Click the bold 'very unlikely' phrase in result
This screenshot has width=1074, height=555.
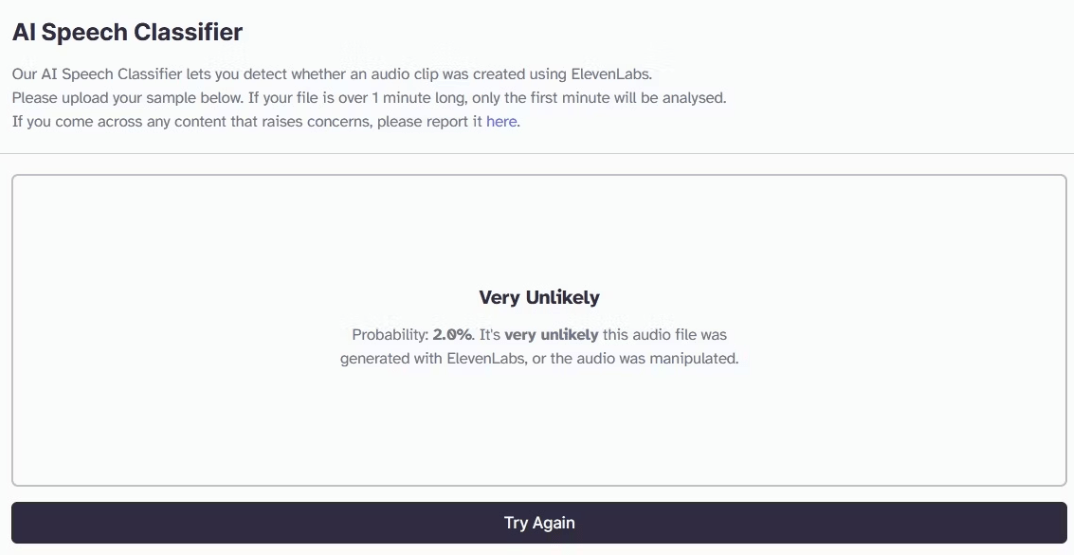point(551,335)
